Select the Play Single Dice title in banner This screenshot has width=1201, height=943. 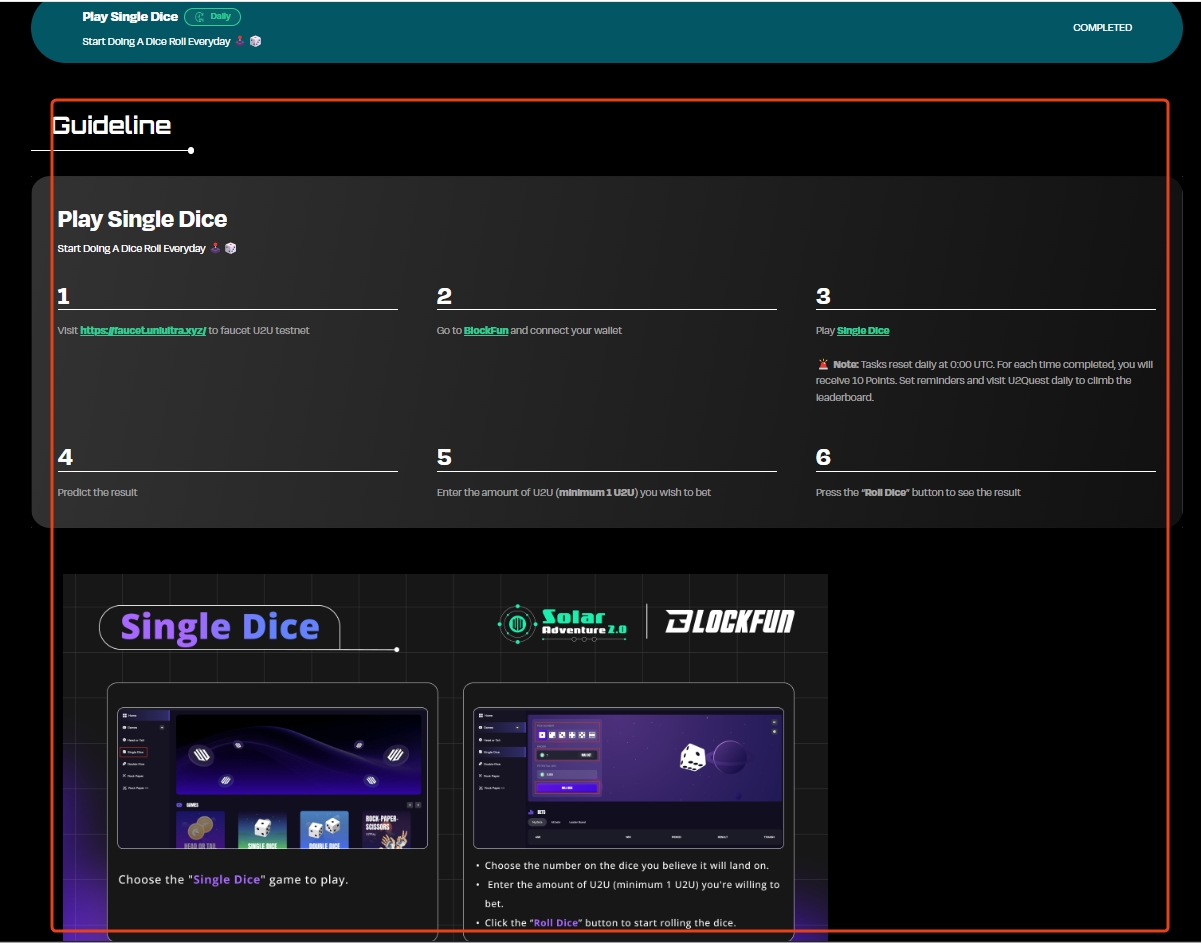[x=130, y=17]
